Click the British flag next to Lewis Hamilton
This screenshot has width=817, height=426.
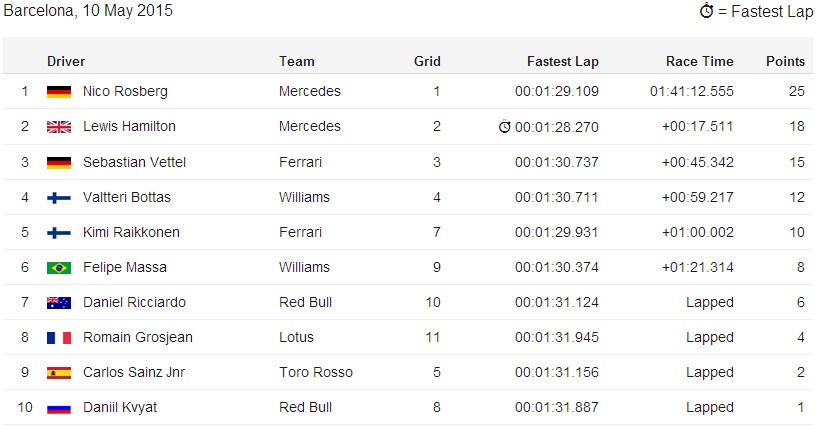[x=58, y=127]
